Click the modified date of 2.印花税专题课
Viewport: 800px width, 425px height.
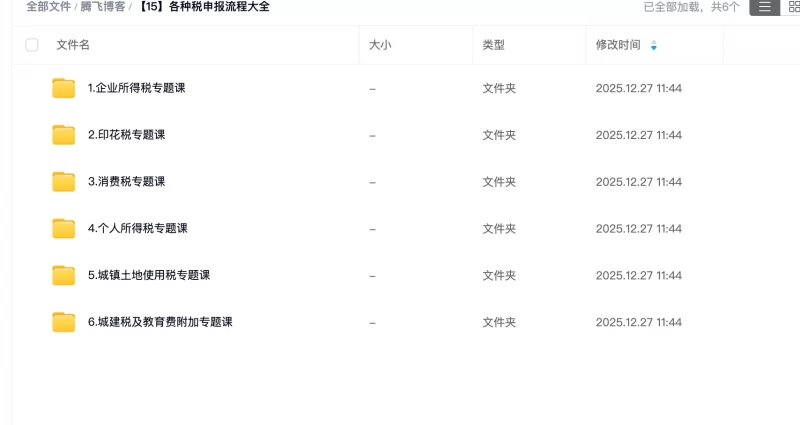tap(638, 135)
